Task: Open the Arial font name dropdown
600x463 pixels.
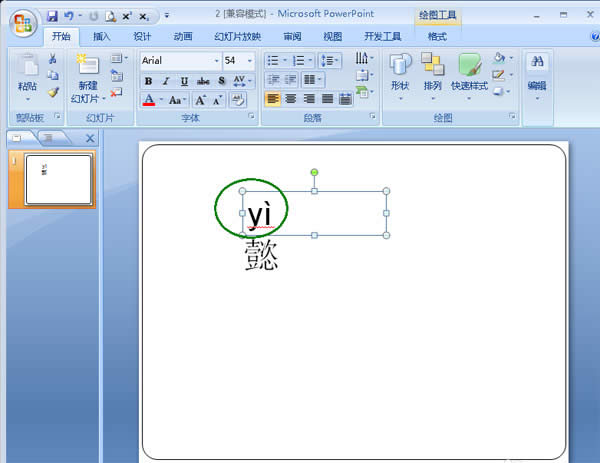Action: click(x=216, y=61)
